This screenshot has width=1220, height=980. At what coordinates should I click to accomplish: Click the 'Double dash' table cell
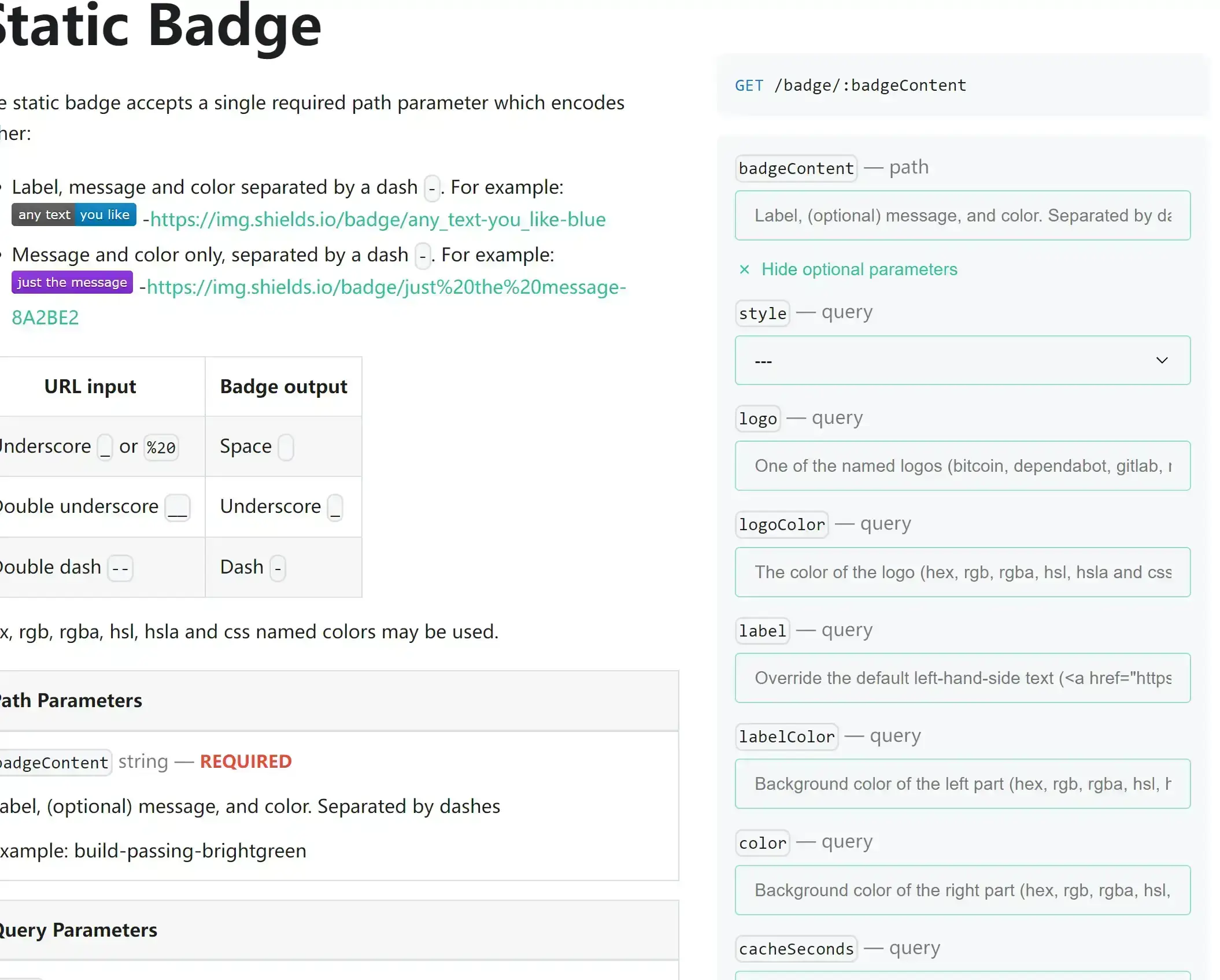(x=102, y=567)
